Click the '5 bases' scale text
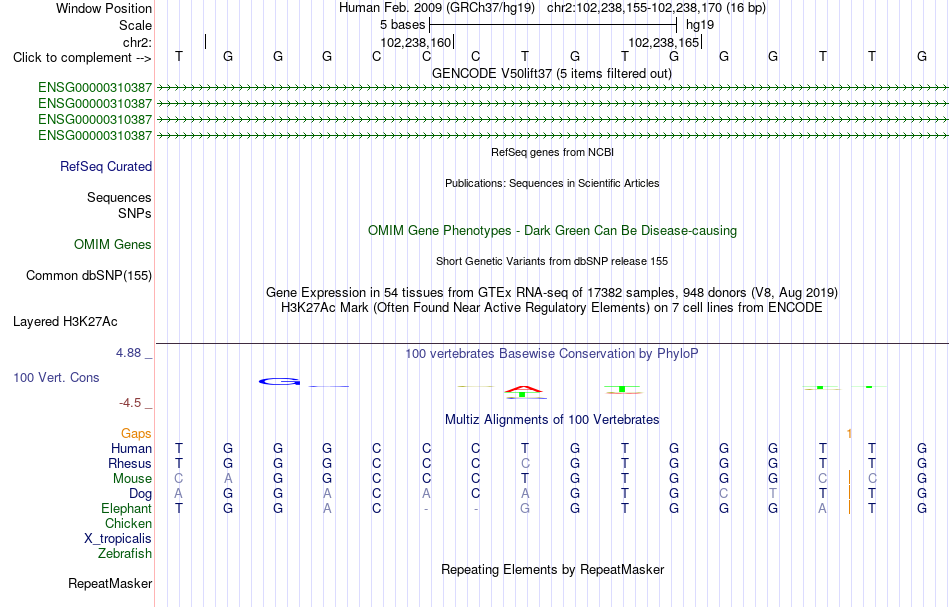 [x=402, y=25]
